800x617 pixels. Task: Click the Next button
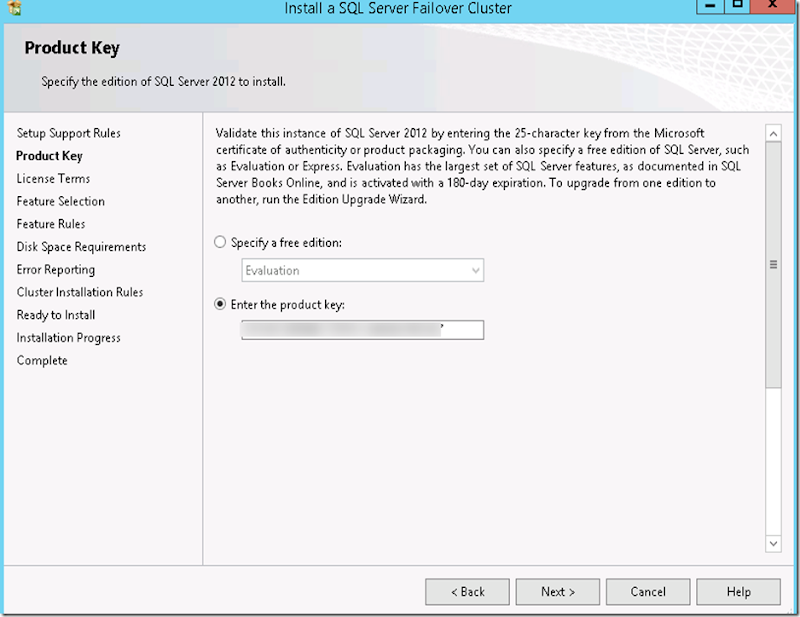tap(558, 591)
